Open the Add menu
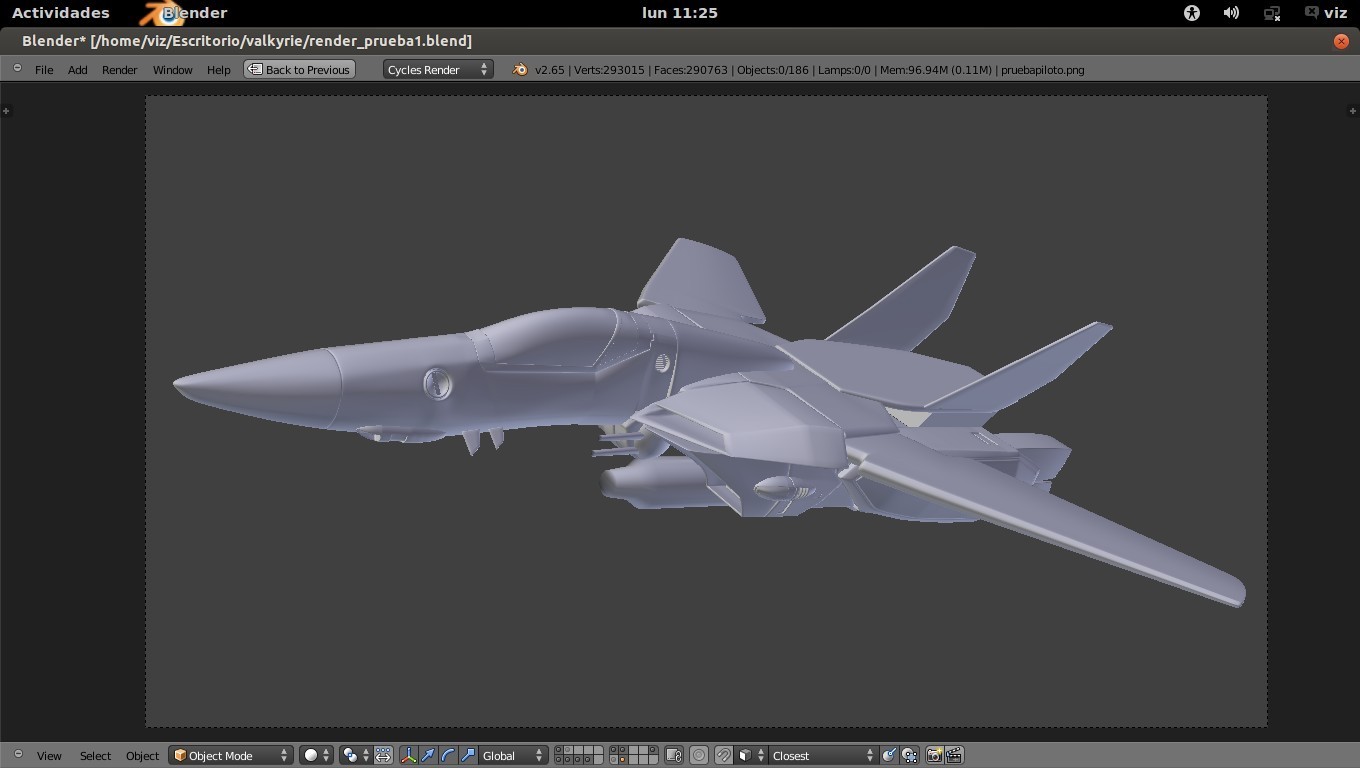This screenshot has width=1360, height=768. [x=77, y=70]
